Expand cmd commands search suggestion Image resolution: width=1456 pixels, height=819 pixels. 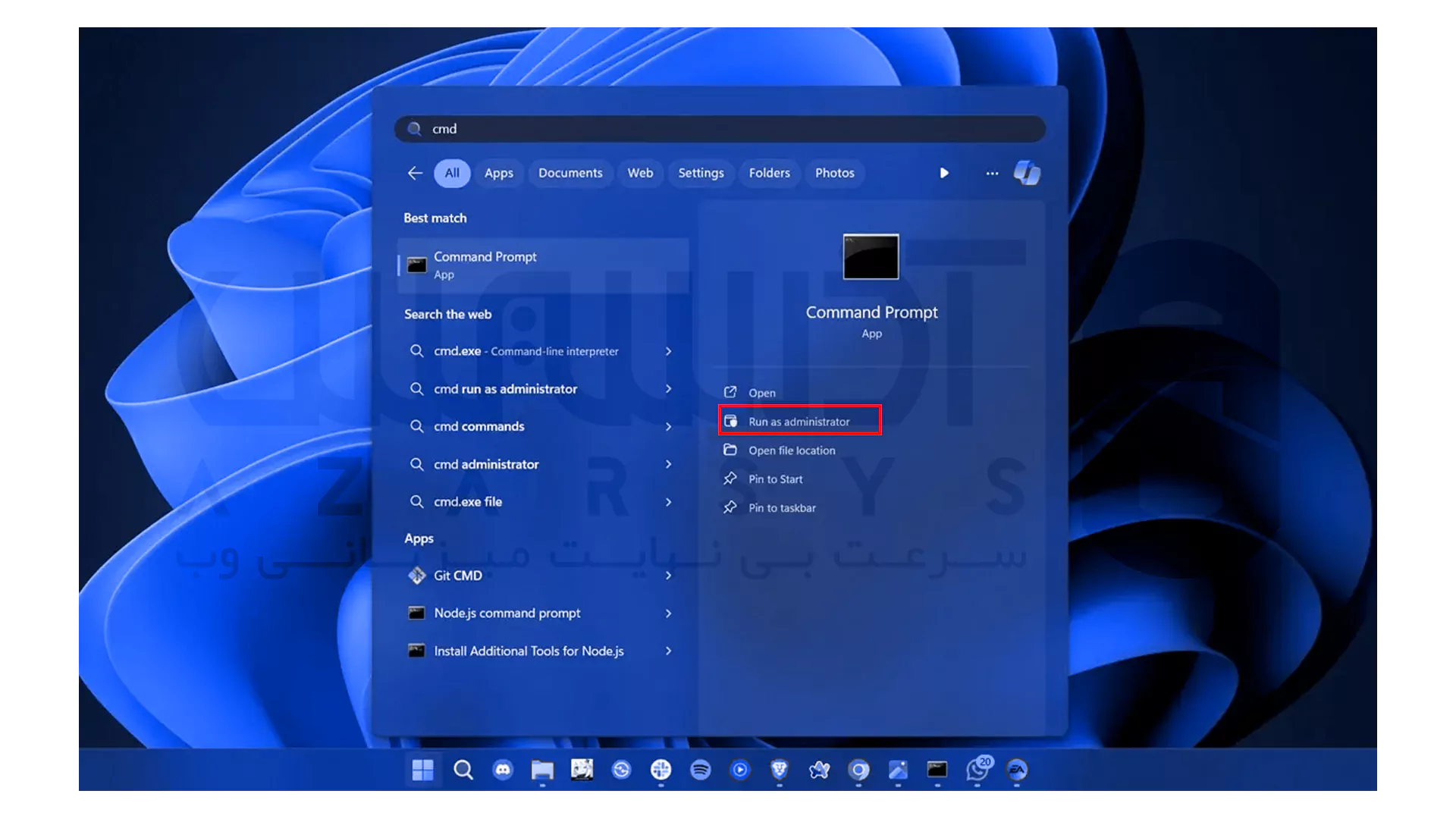point(668,426)
